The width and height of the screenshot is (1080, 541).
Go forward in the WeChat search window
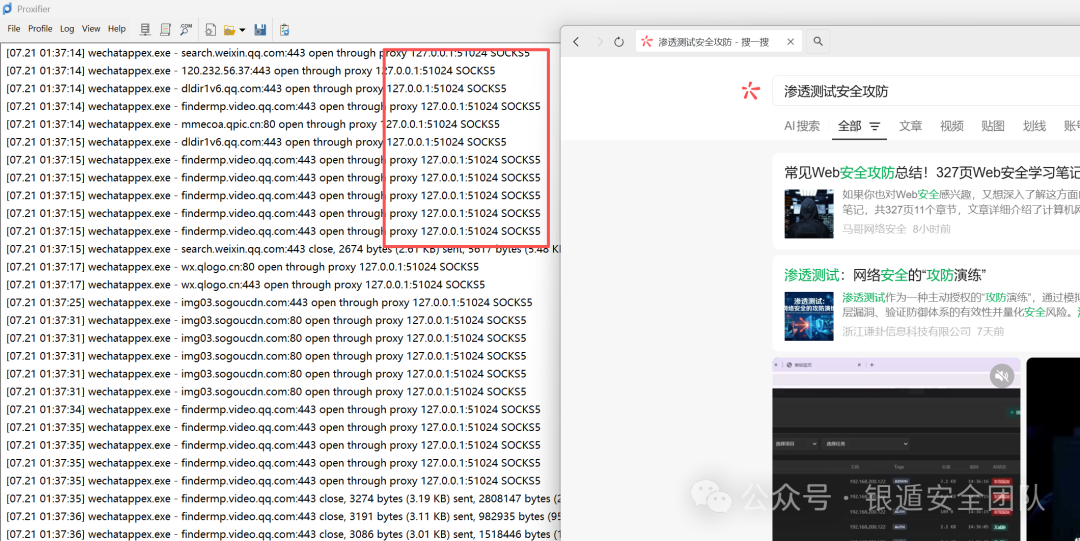click(x=599, y=42)
